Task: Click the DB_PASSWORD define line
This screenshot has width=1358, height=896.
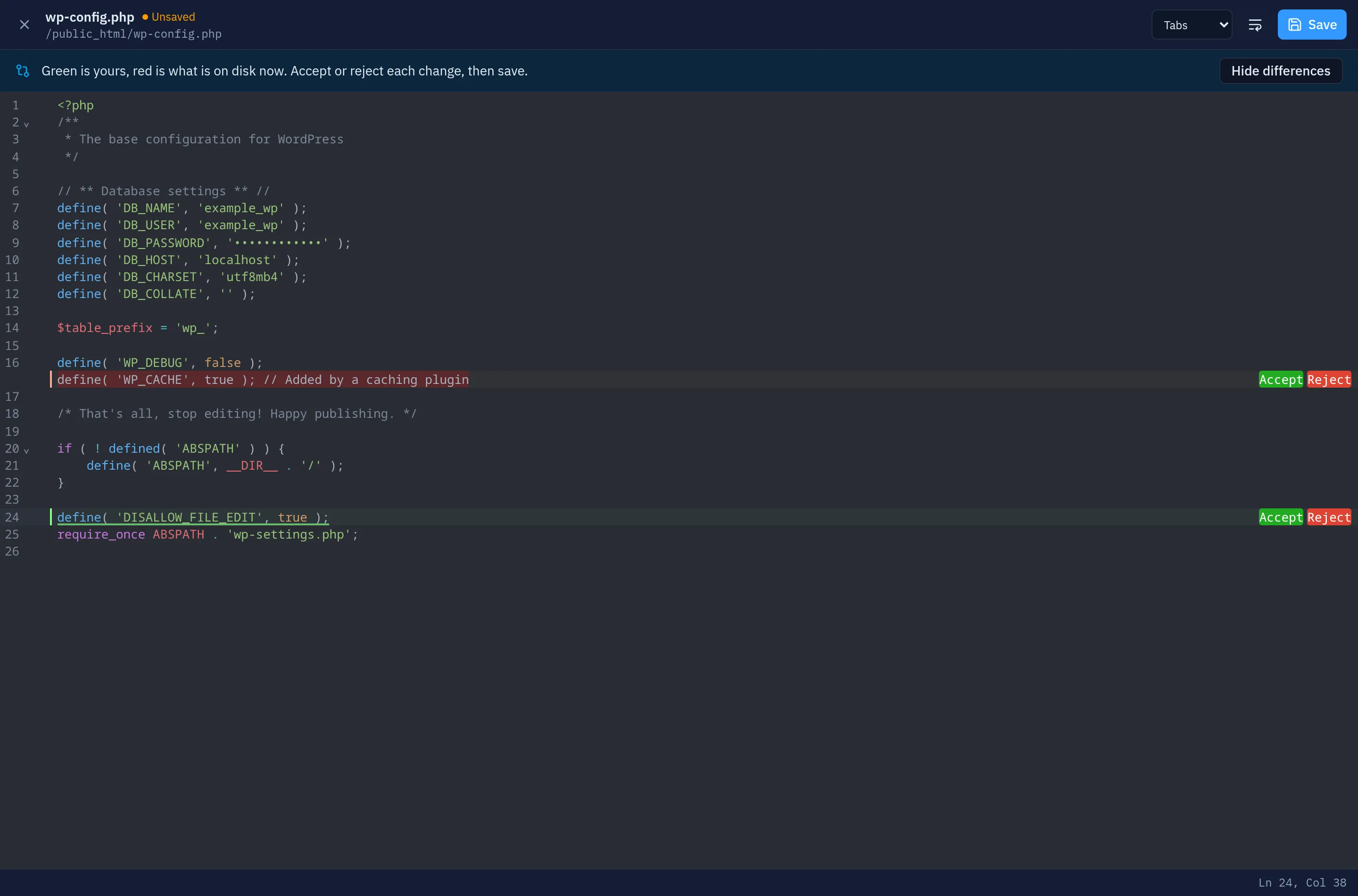Action: click(203, 243)
